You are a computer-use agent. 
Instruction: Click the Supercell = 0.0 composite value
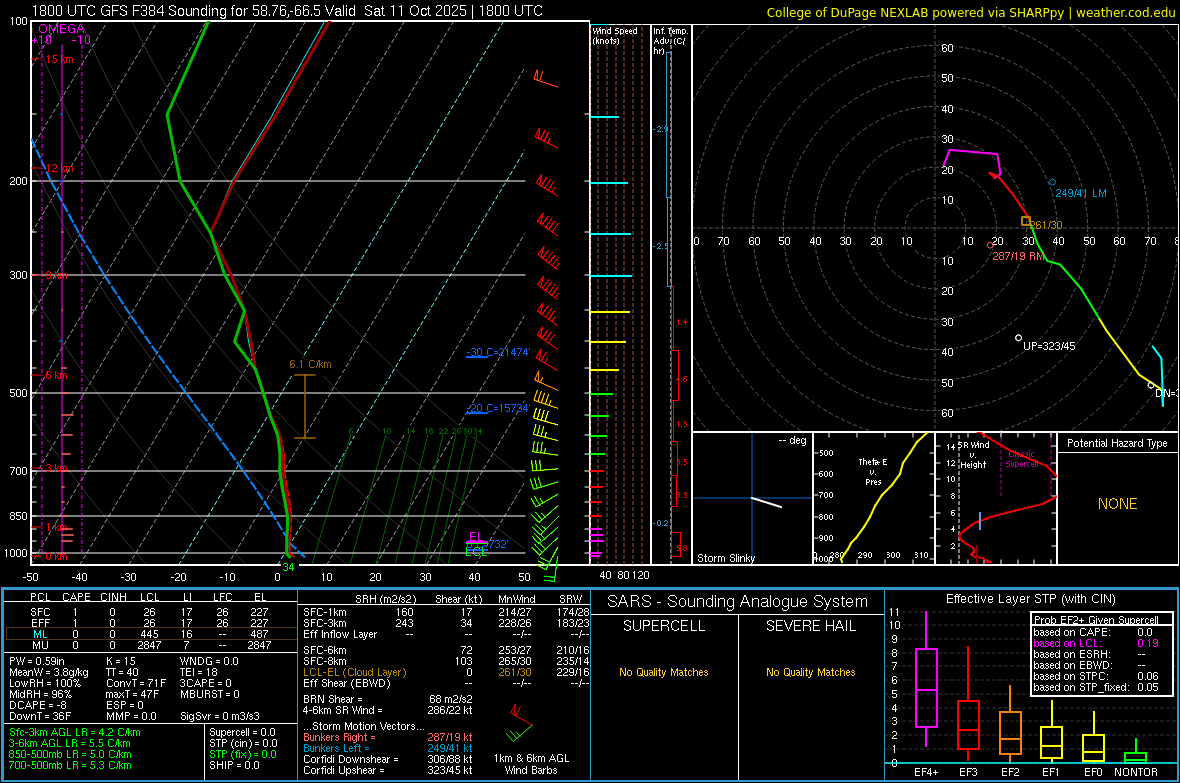(x=242, y=732)
